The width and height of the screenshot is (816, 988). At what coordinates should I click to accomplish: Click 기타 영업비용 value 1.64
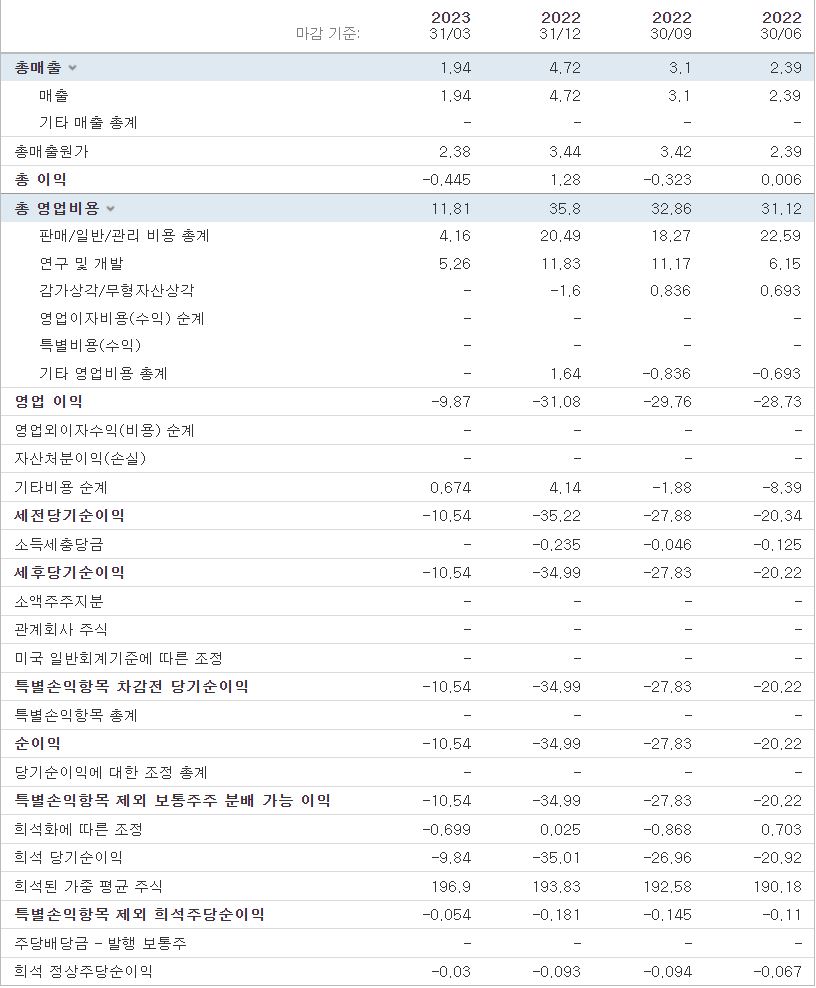tap(565, 374)
